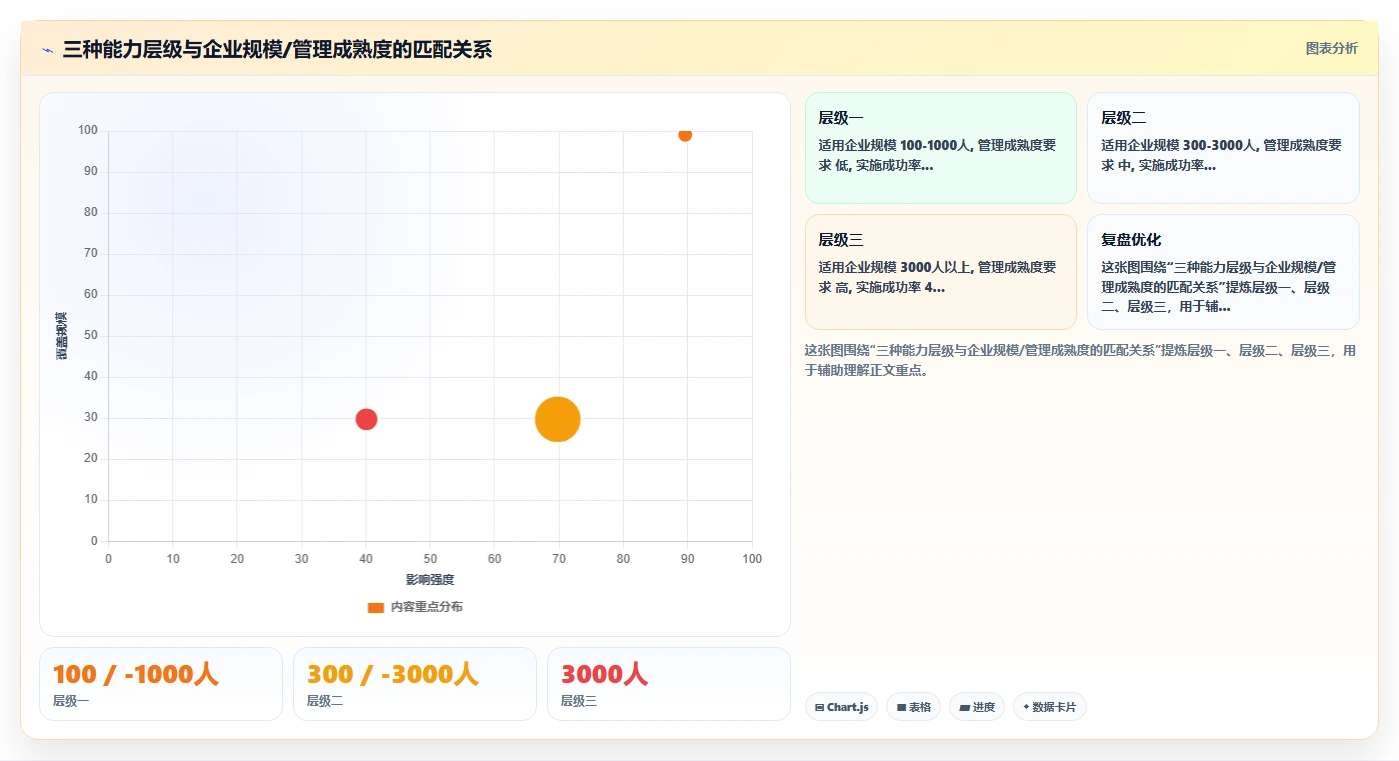
Task: Open the 复盘优化 info card
Action: pyautogui.click(x=1223, y=272)
